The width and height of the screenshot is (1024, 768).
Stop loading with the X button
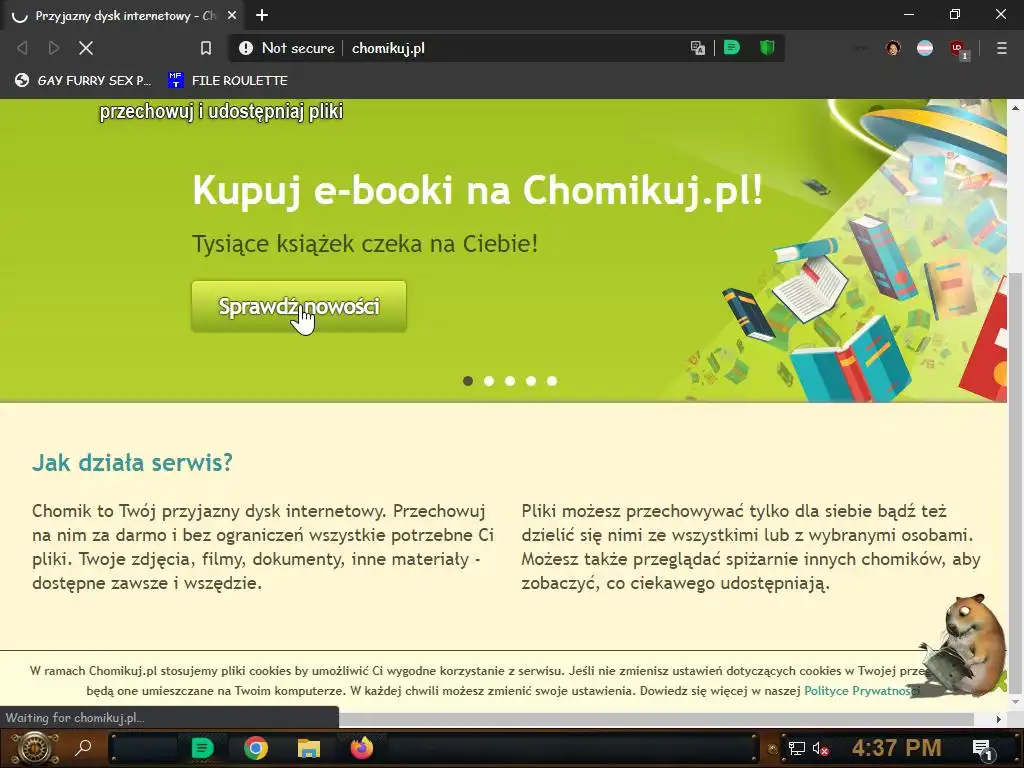coord(86,48)
